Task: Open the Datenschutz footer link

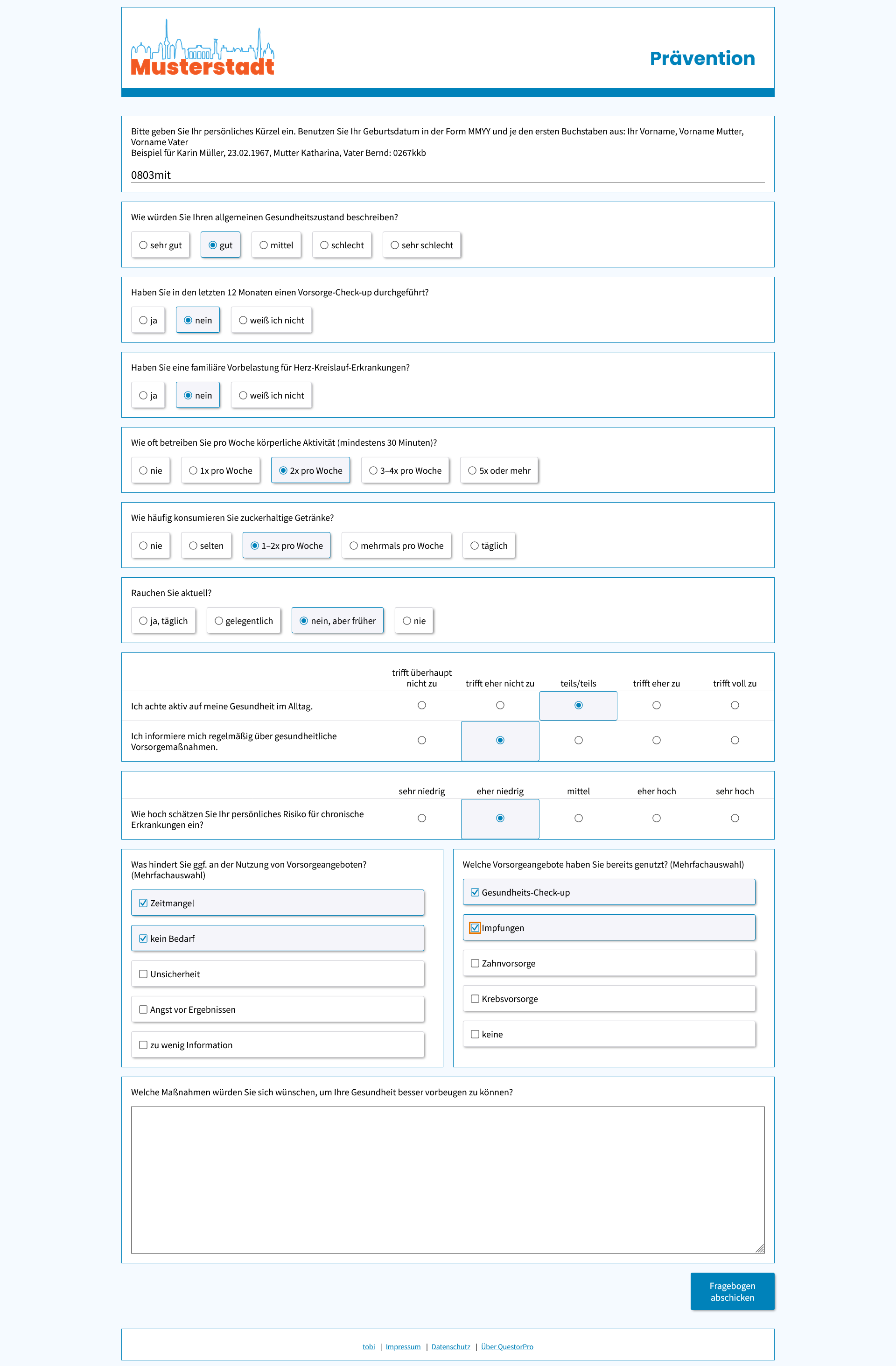Action: click(451, 1347)
